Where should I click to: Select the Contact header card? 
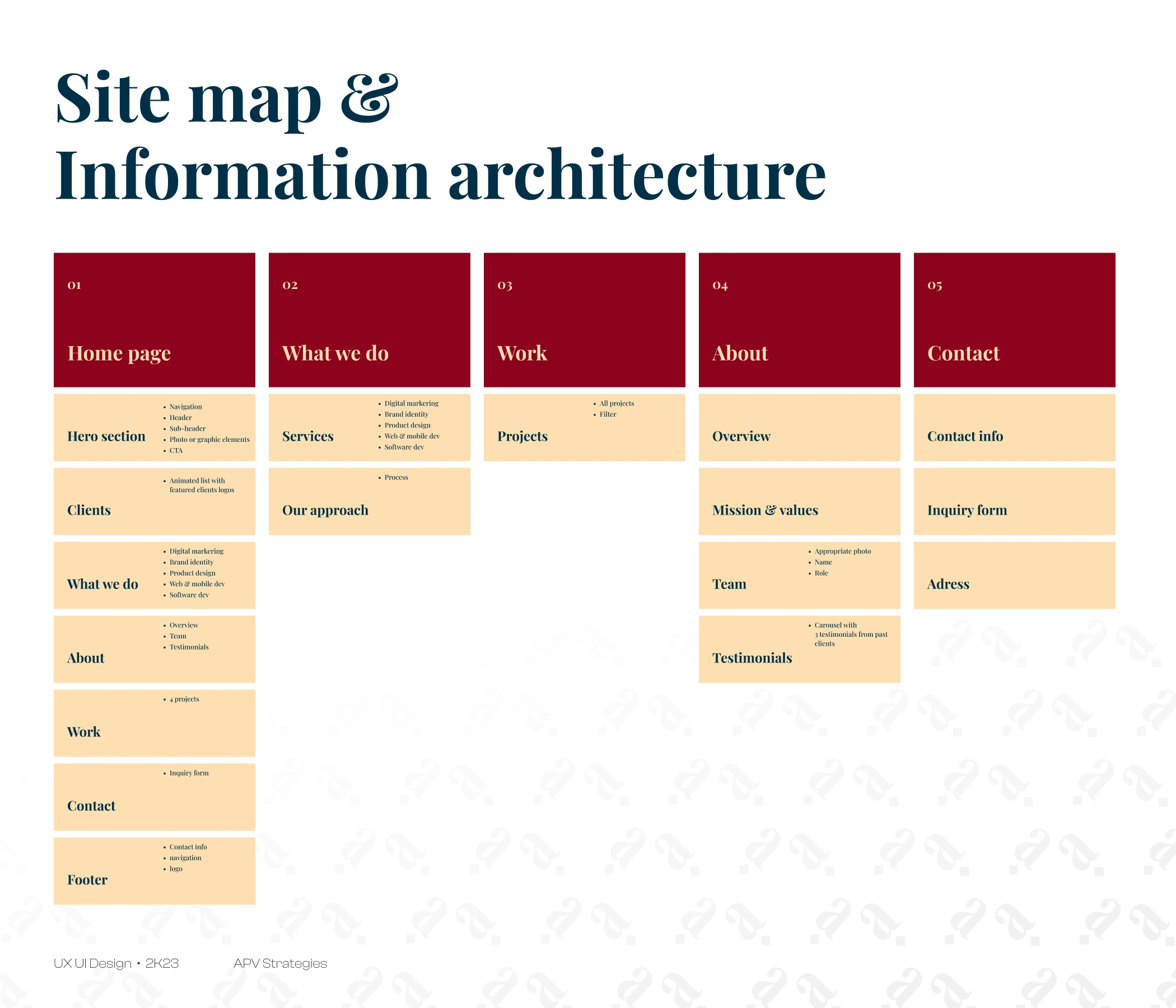click(x=1014, y=320)
